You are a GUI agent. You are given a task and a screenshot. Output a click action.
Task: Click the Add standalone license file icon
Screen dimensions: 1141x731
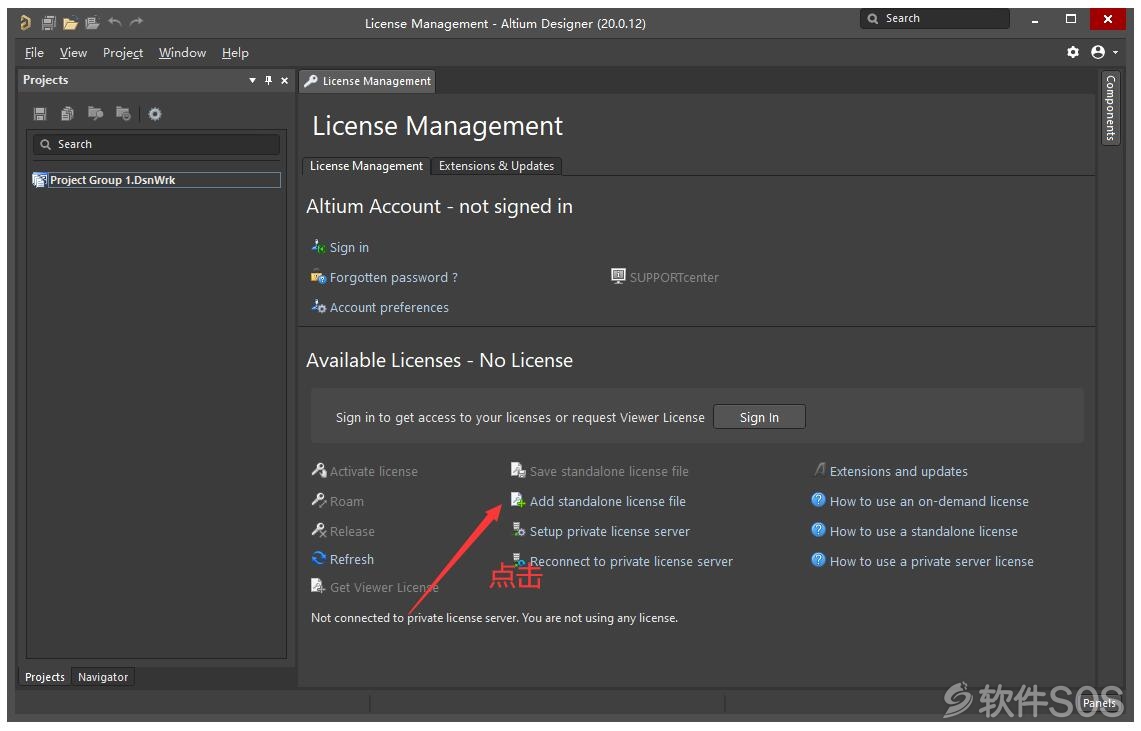pos(518,500)
